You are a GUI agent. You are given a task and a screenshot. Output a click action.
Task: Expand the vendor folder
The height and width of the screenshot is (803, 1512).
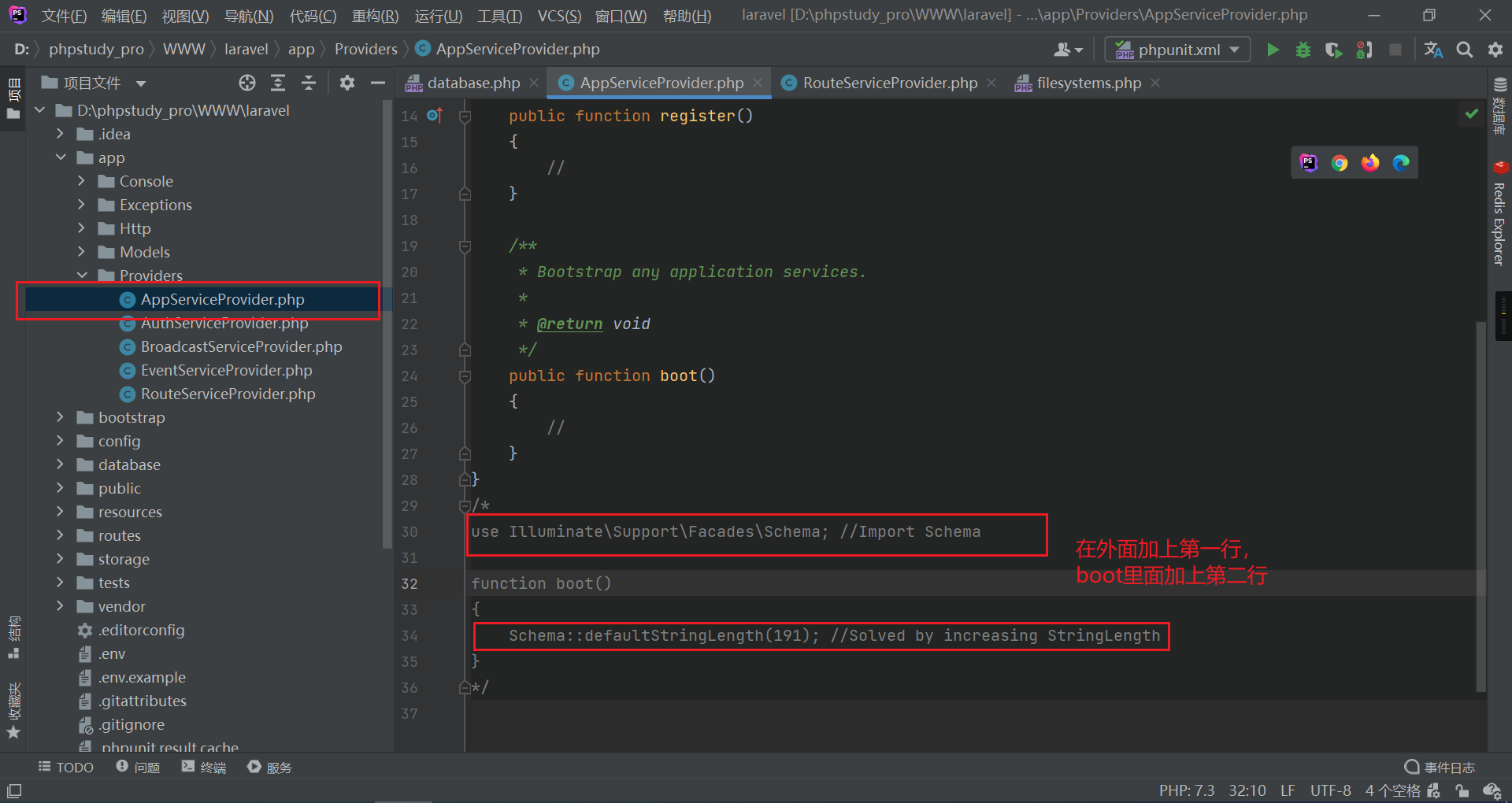point(61,606)
